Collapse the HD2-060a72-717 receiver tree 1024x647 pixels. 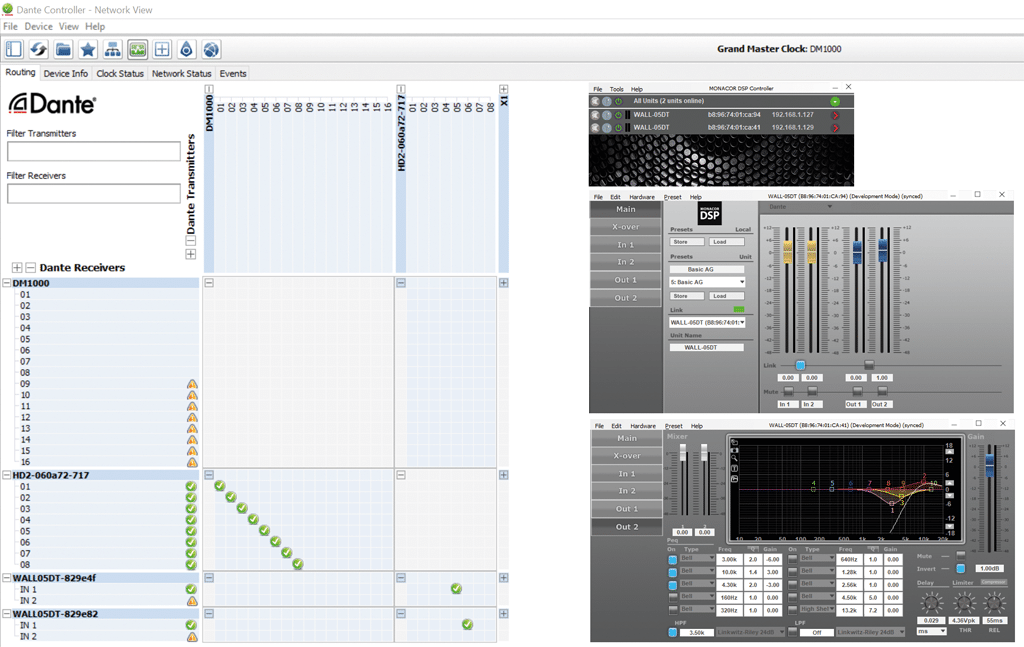(x=7, y=475)
